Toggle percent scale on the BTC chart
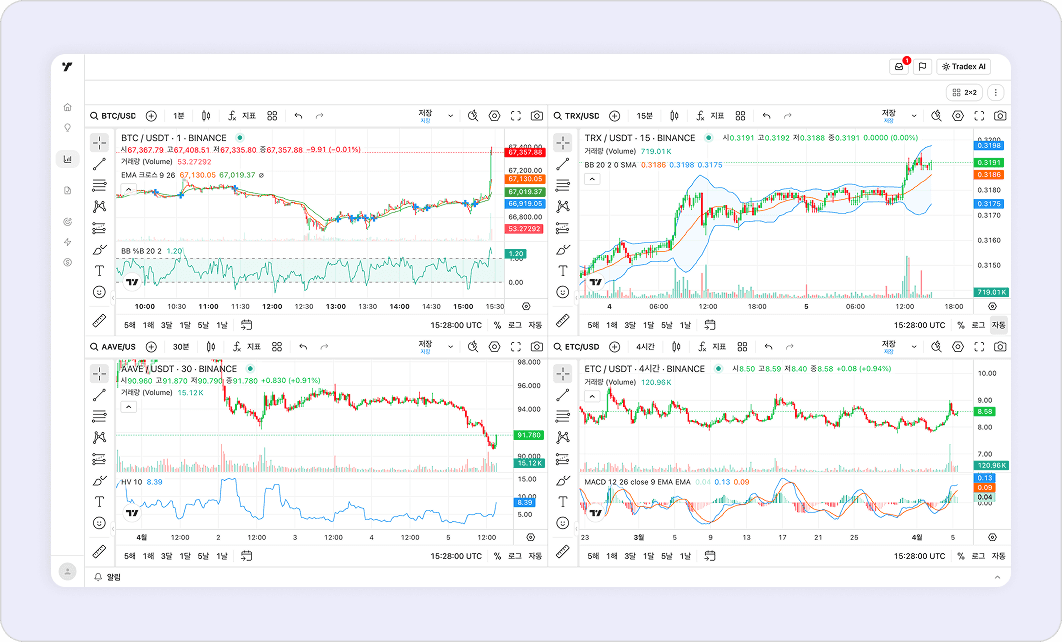This screenshot has height=642, width=1062. pyautogui.click(x=497, y=325)
